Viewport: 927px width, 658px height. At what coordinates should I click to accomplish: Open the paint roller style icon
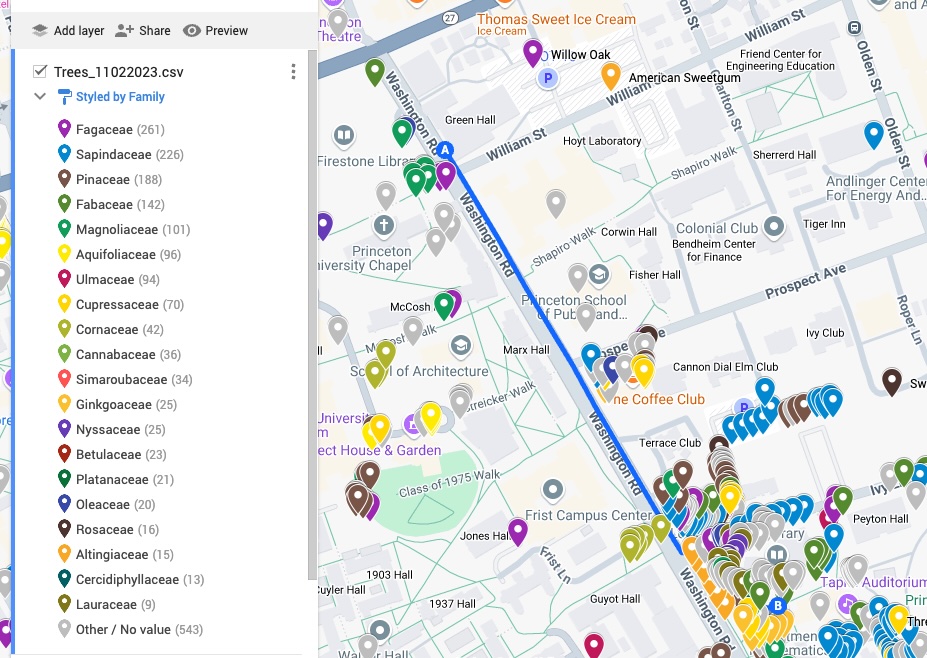tap(64, 97)
